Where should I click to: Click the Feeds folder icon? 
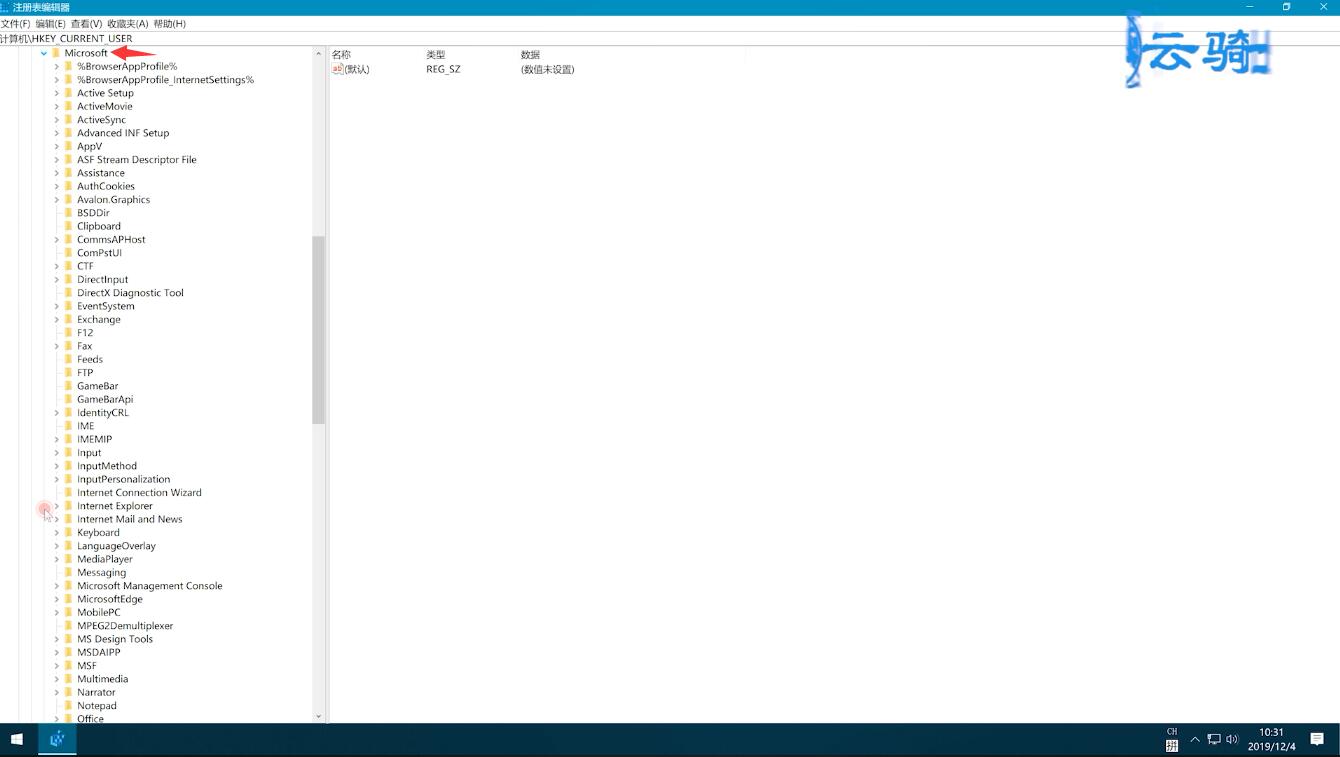[x=69, y=359]
